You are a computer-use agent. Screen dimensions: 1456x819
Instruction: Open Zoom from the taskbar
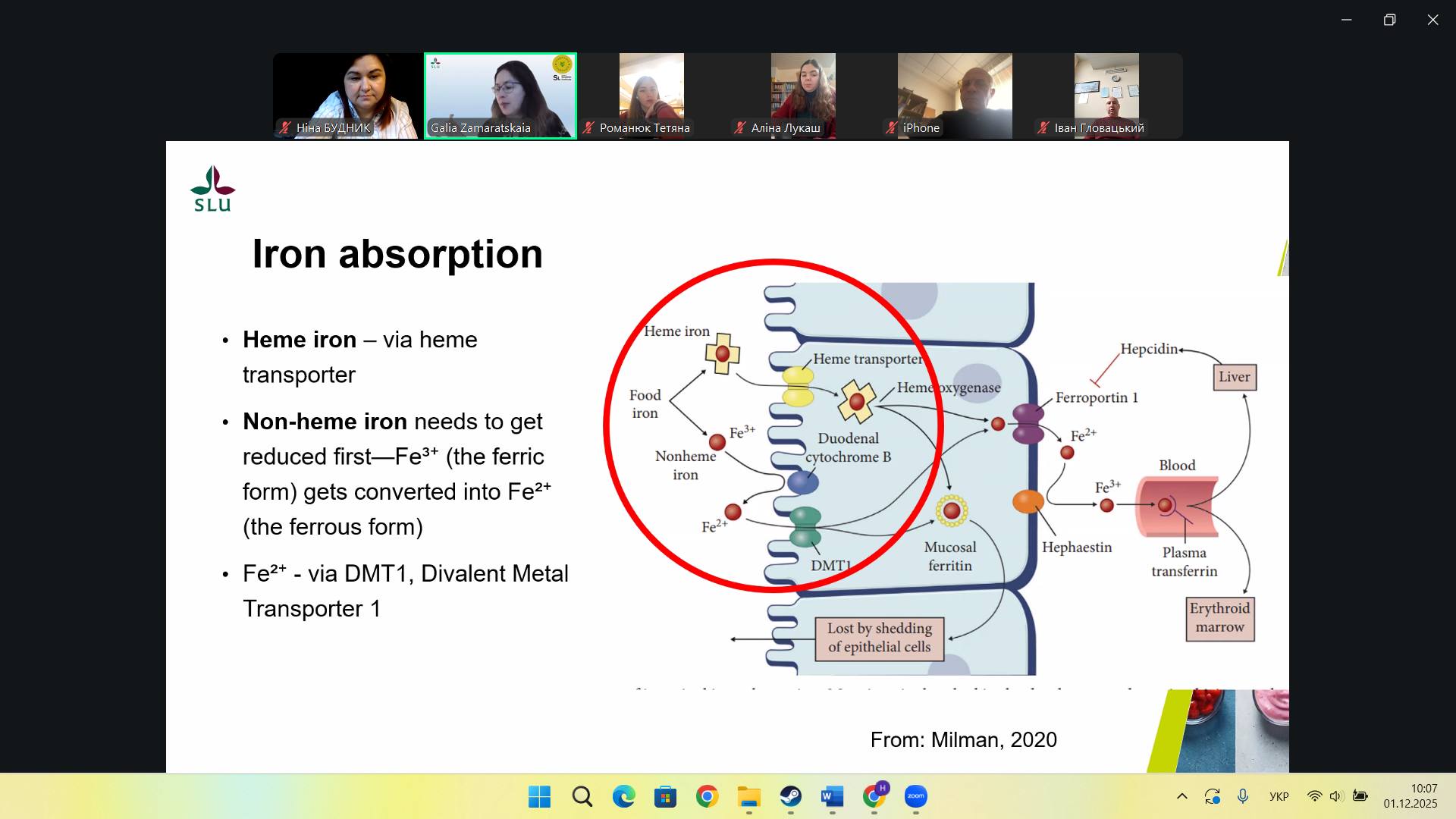[x=915, y=796]
